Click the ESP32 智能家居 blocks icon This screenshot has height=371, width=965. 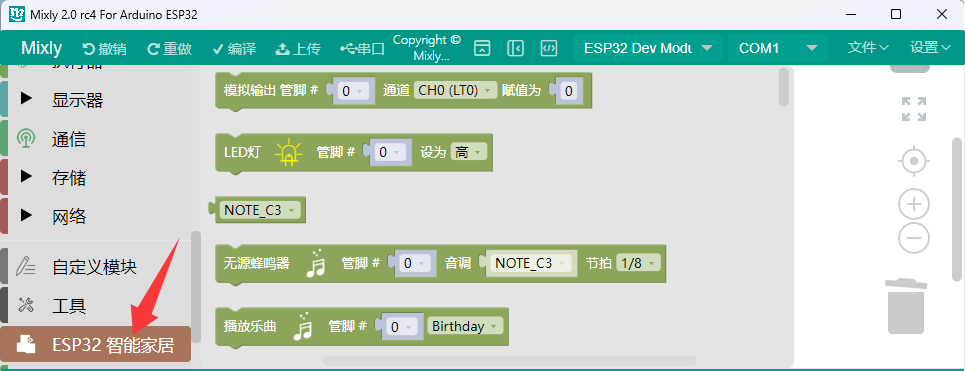pyautogui.click(x=26, y=344)
